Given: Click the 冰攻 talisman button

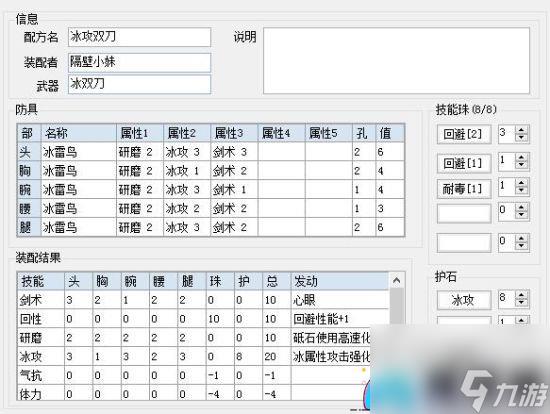Looking at the screenshot, I should (x=463, y=300).
